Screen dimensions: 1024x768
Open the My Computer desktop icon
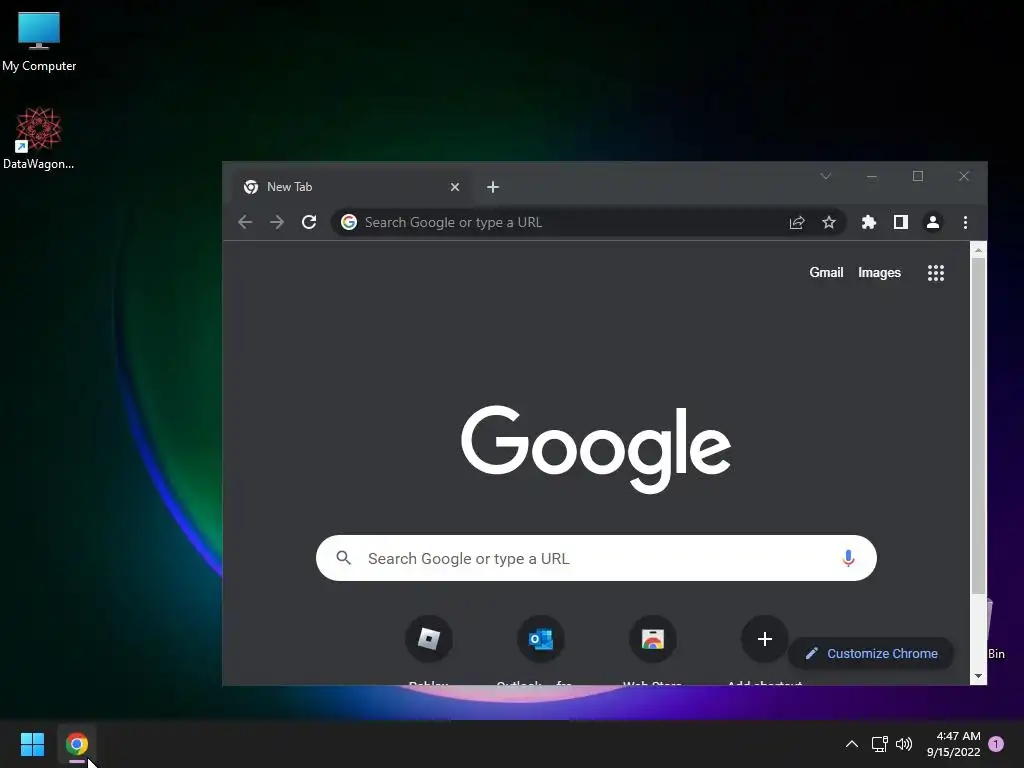point(39,40)
